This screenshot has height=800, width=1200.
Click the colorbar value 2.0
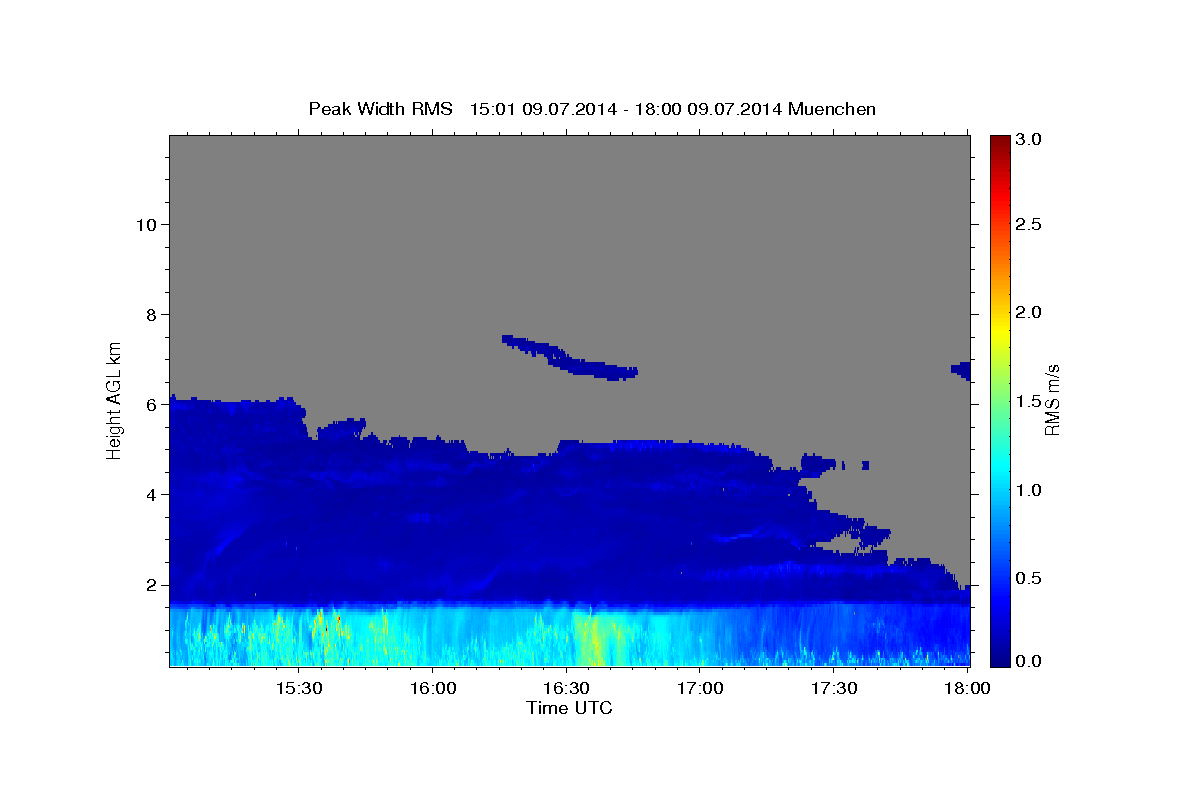pyautogui.click(x=1030, y=312)
